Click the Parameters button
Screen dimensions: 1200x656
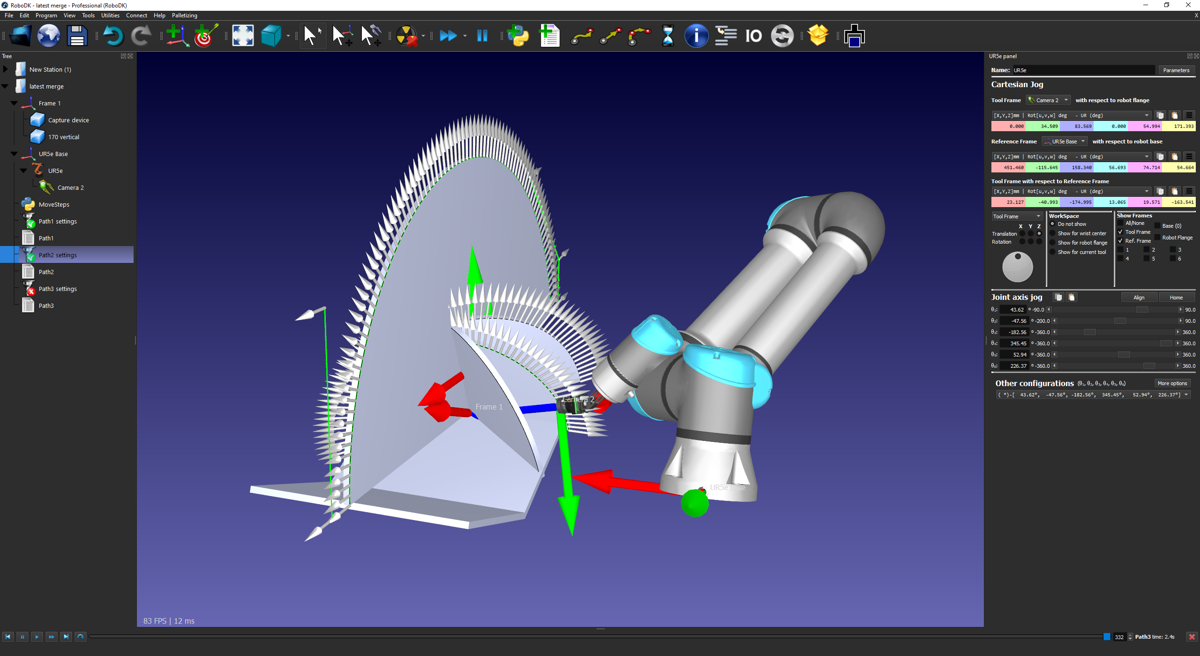click(x=1176, y=70)
